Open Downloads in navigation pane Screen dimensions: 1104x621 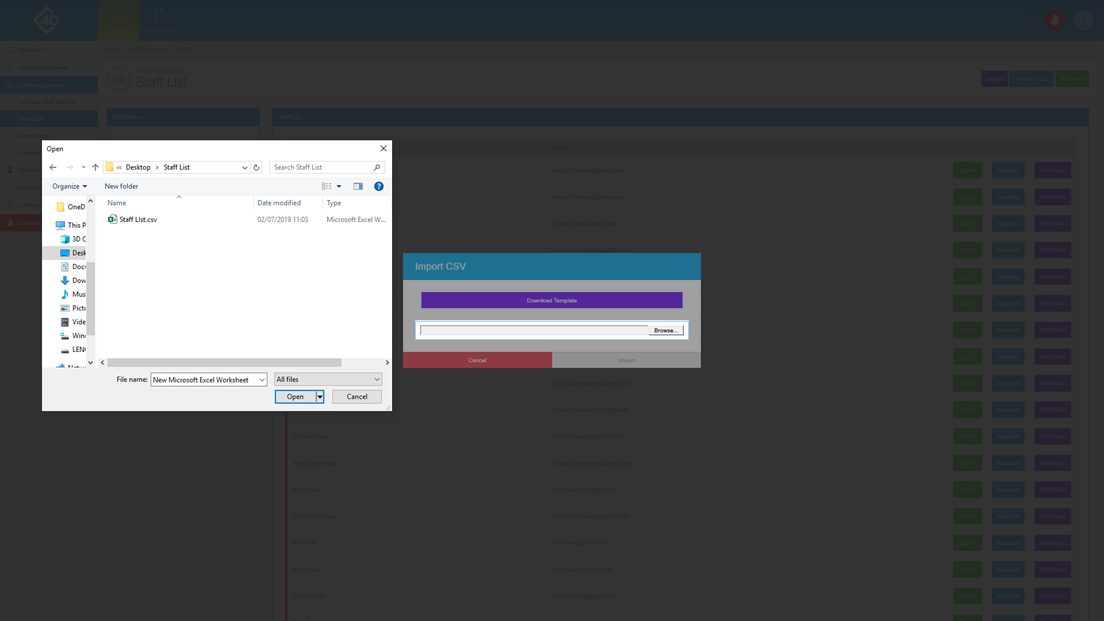click(x=73, y=280)
